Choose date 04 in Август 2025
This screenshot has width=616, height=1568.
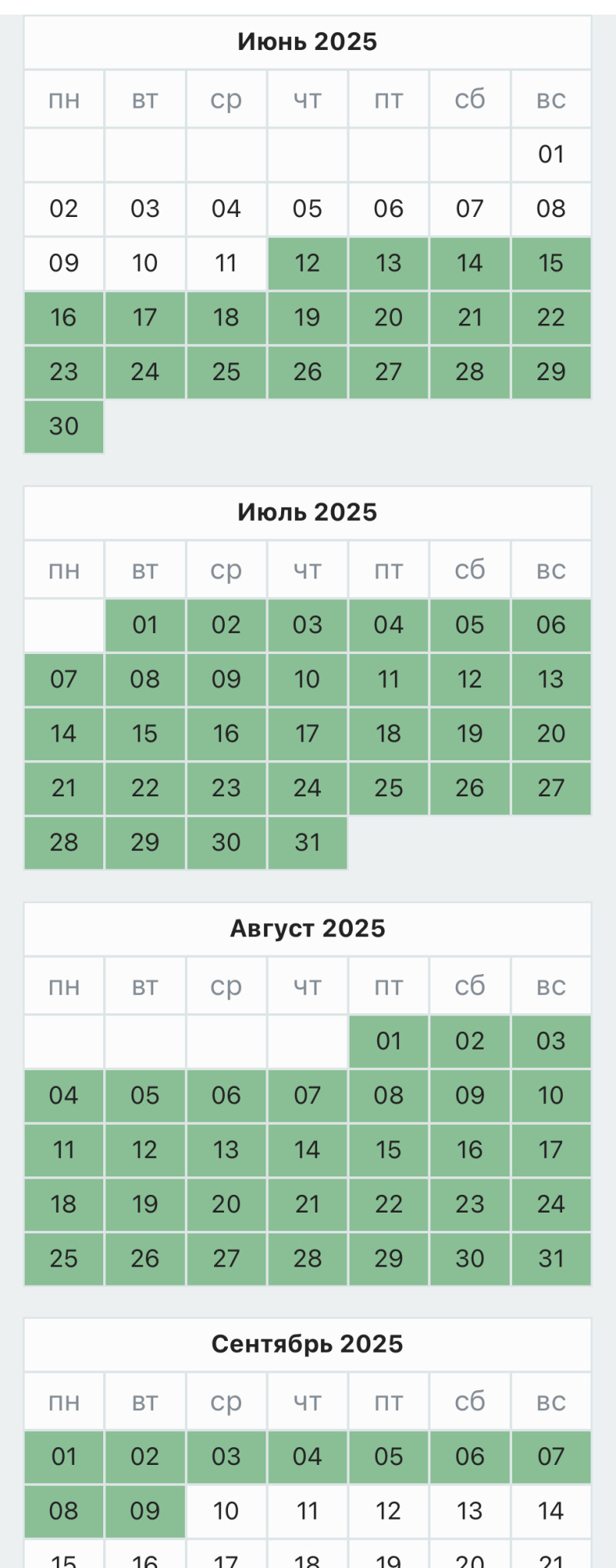64,1096
